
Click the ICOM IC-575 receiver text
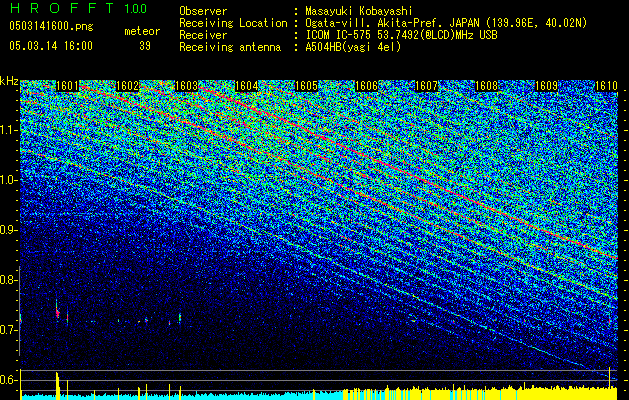pos(401,35)
